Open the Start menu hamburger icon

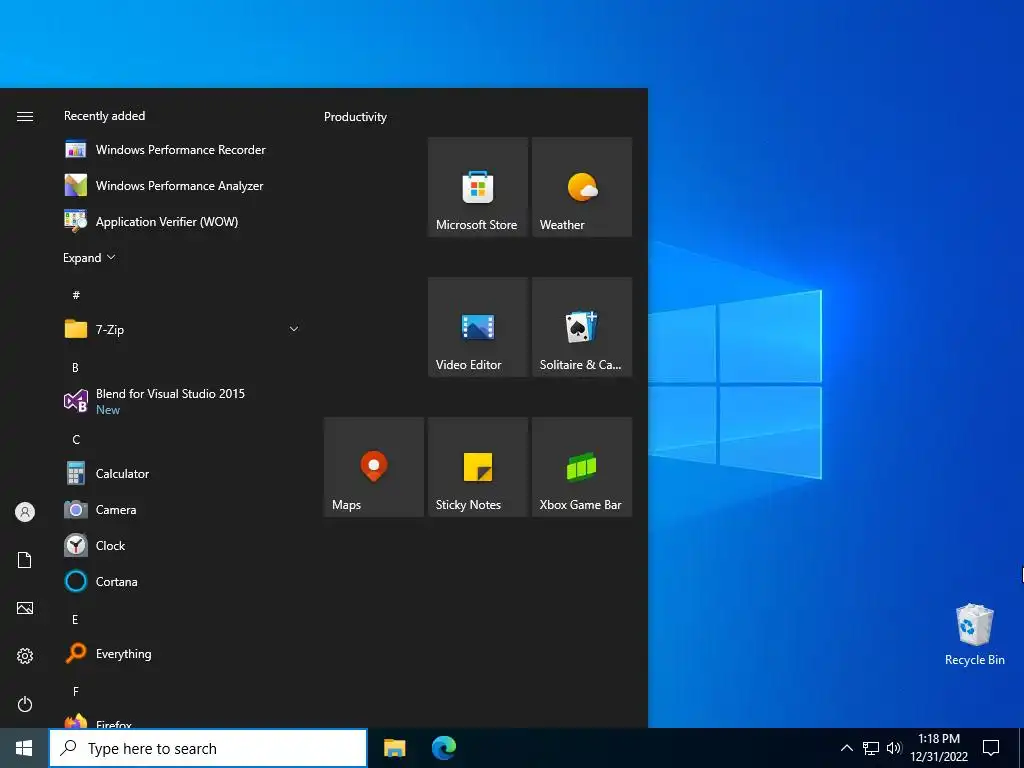[25, 116]
